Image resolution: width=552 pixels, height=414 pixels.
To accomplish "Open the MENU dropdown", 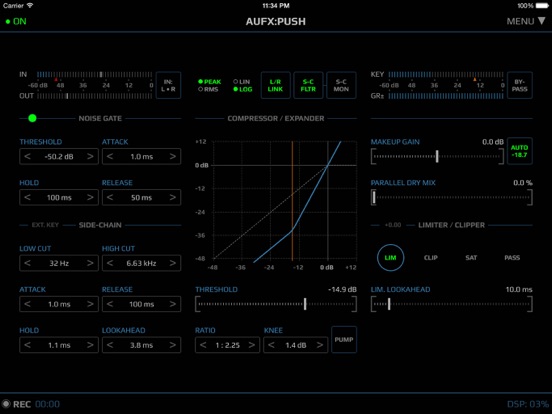I will pyautogui.click(x=526, y=21).
